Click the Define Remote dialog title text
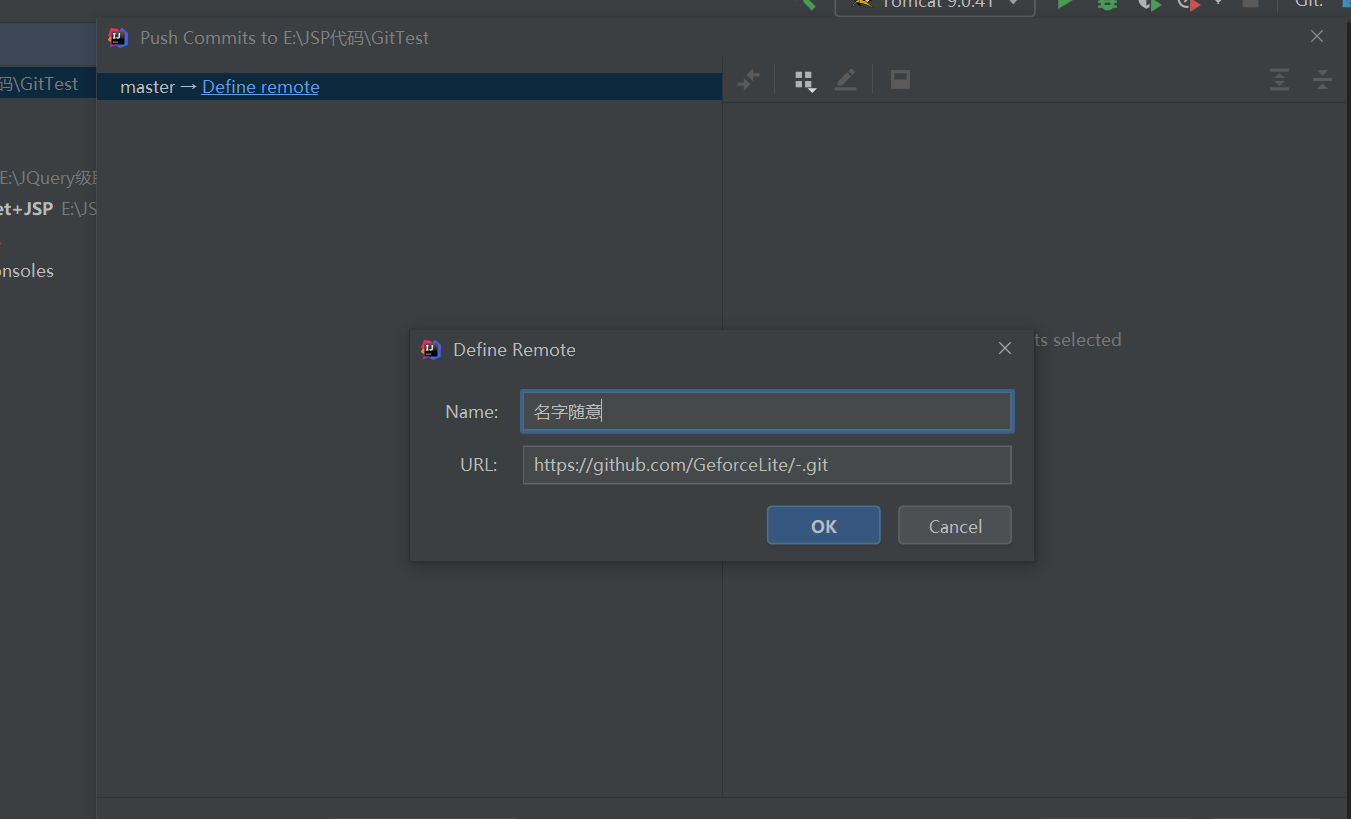 pos(514,349)
